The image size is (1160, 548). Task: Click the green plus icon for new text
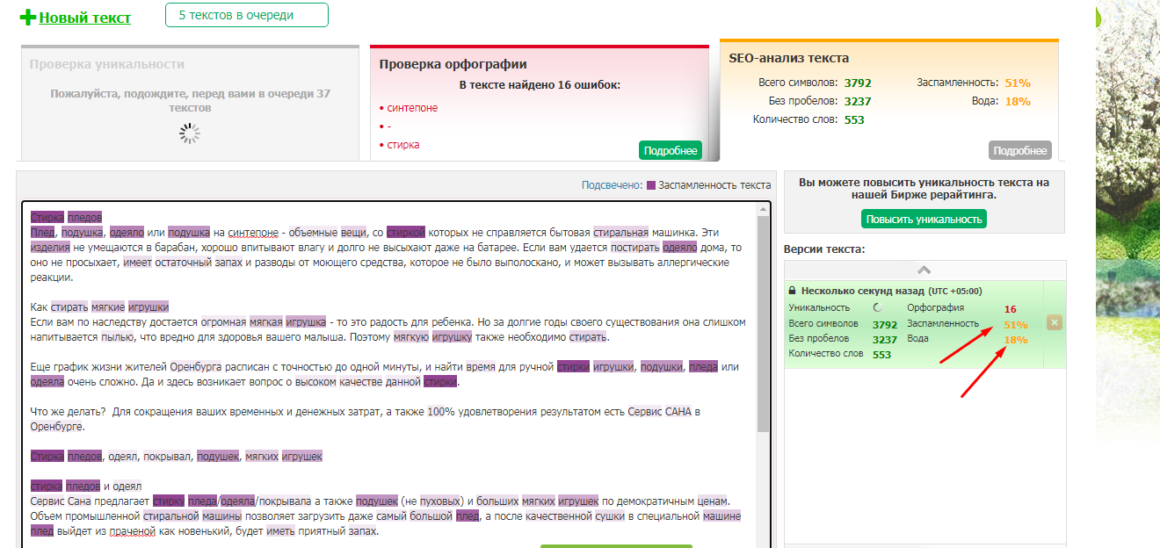point(28,17)
